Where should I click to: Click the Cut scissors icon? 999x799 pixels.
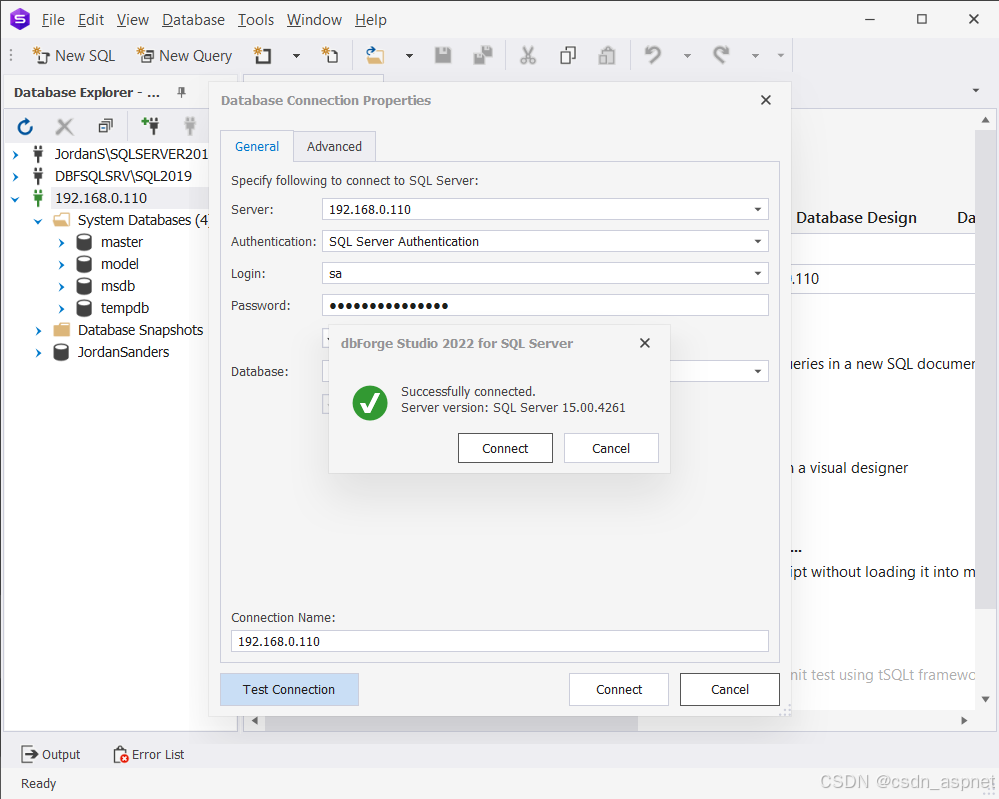tap(528, 55)
